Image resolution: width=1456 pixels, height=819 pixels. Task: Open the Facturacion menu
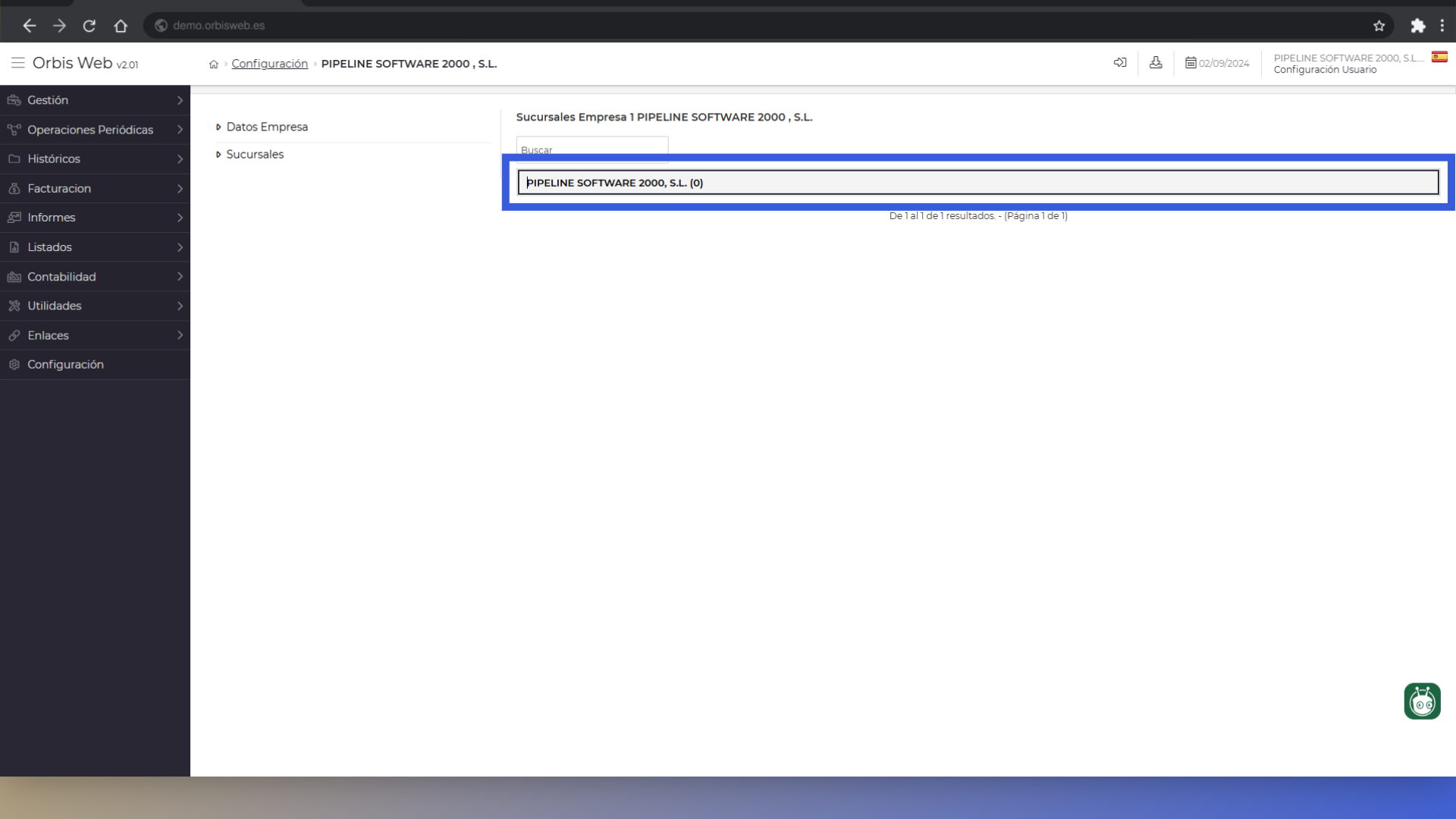95,188
